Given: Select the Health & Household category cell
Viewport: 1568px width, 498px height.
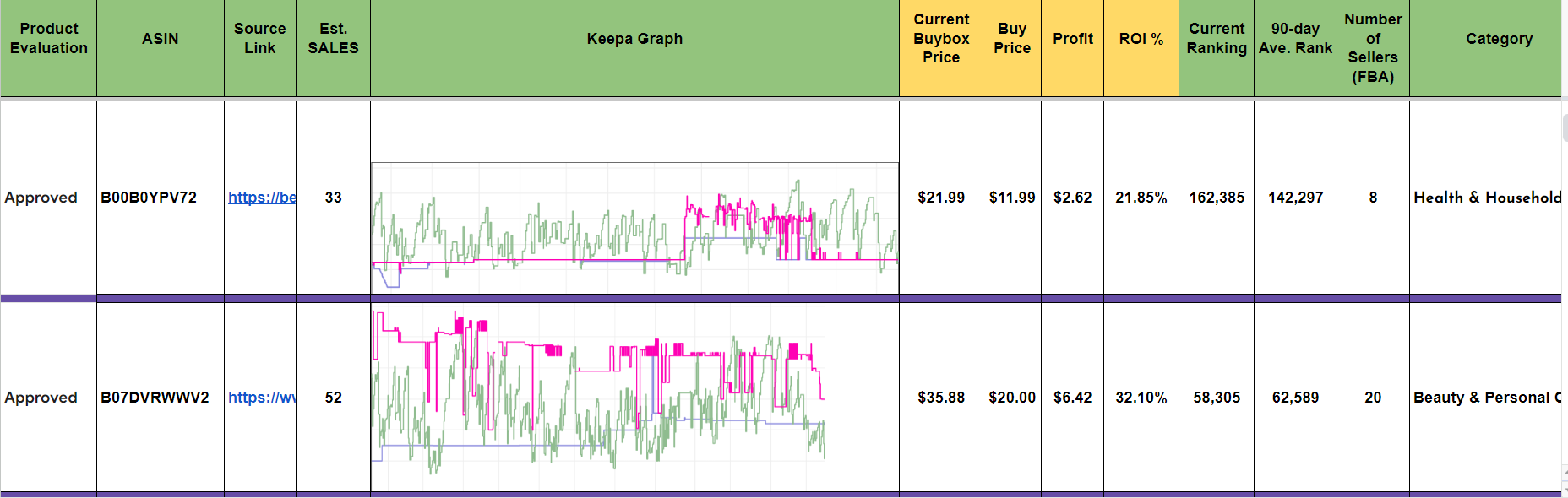Looking at the screenshot, I should tap(1485, 198).
